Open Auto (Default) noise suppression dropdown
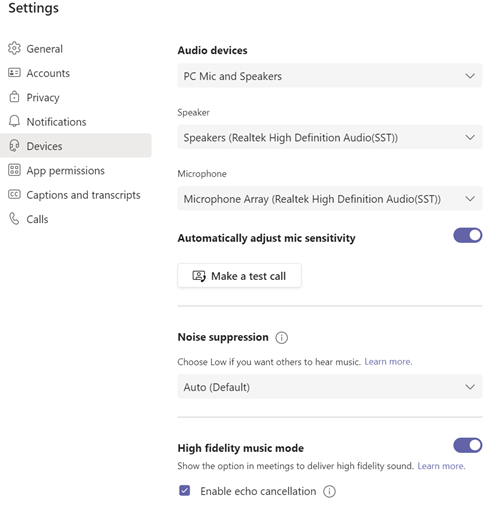The width and height of the screenshot is (498, 508). tap(330, 387)
